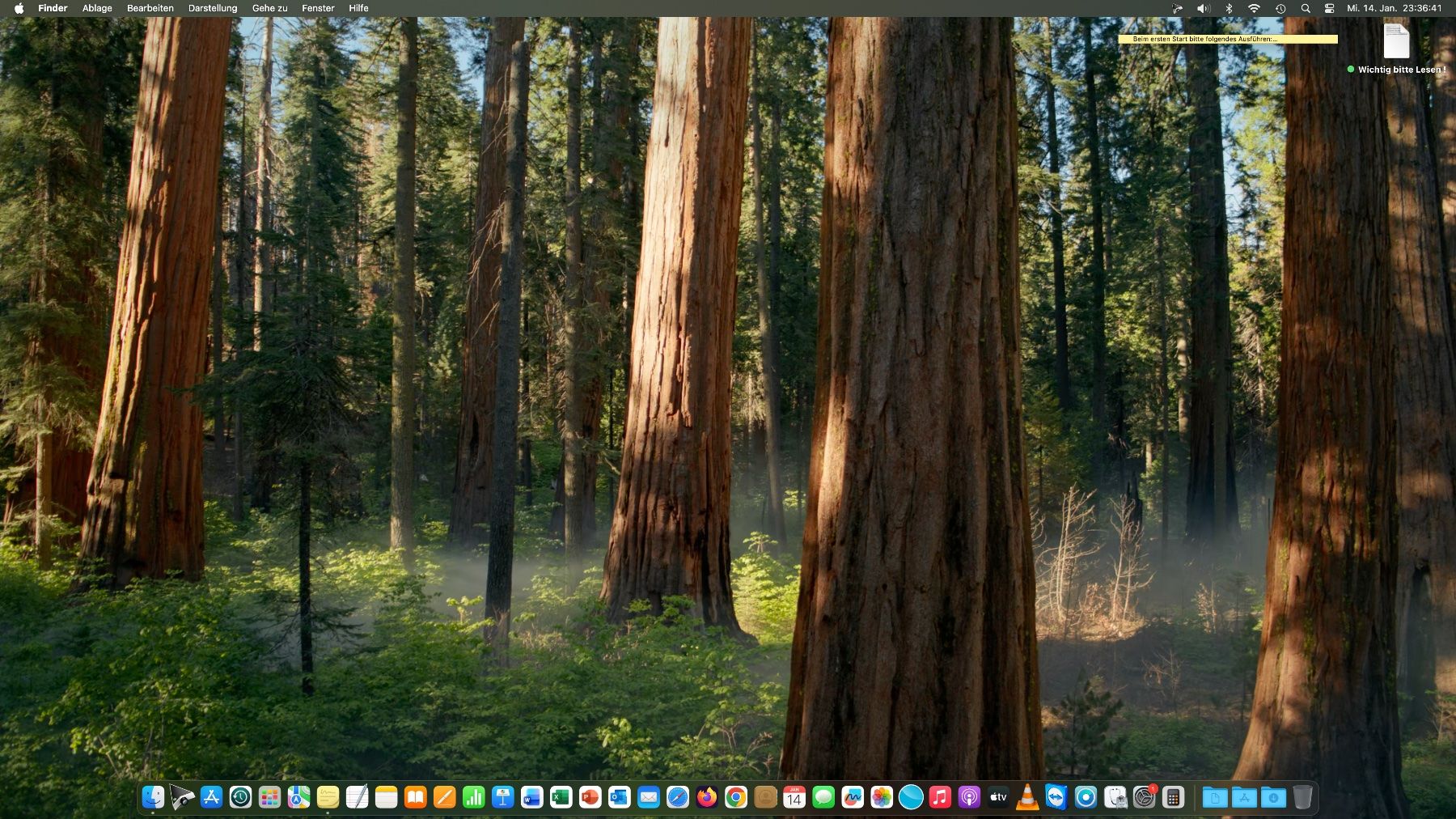Open VLC media player
Screen dimensions: 1456x819
coord(1026,798)
